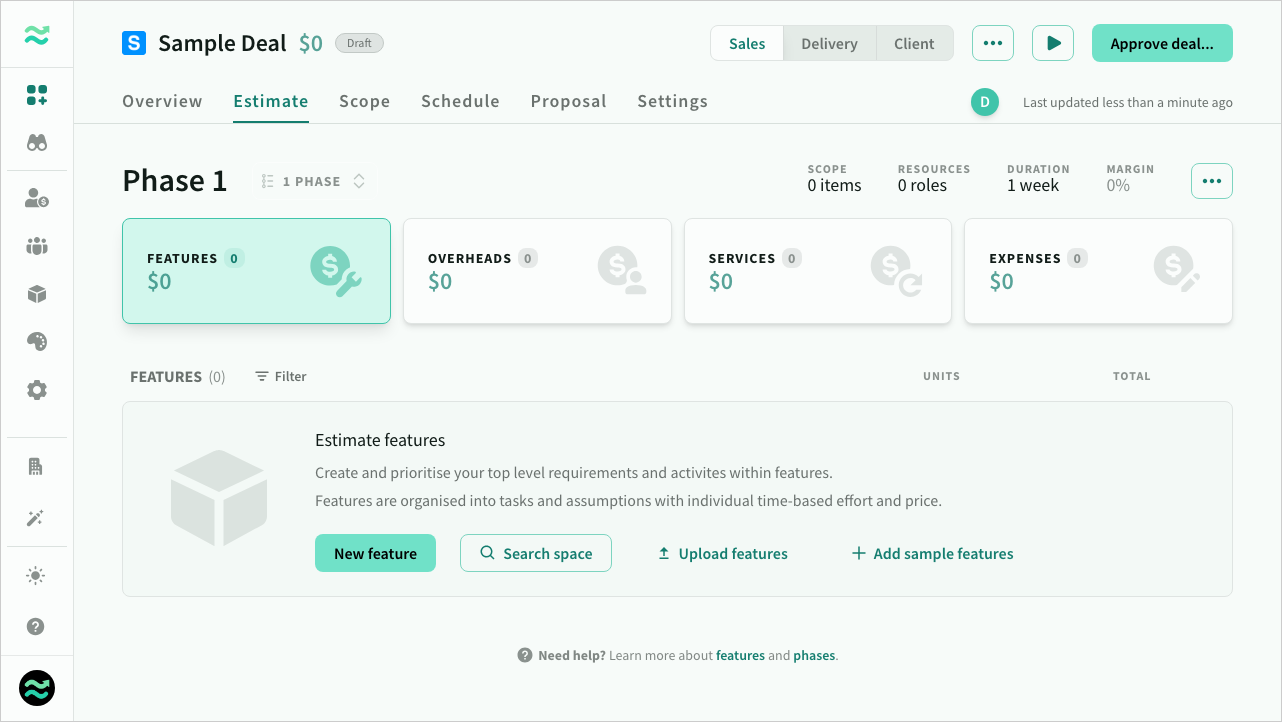Viewport: 1282px width, 722px height.
Task: Click the magic wand icon in sidebar
Action: [37, 518]
